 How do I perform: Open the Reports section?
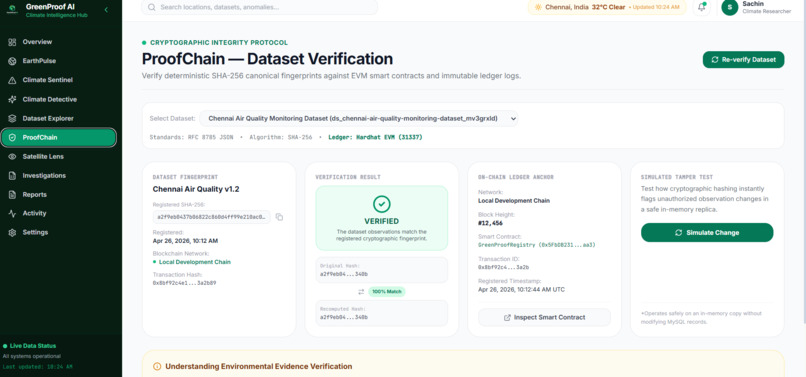pyautogui.click(x=59, y=195)
